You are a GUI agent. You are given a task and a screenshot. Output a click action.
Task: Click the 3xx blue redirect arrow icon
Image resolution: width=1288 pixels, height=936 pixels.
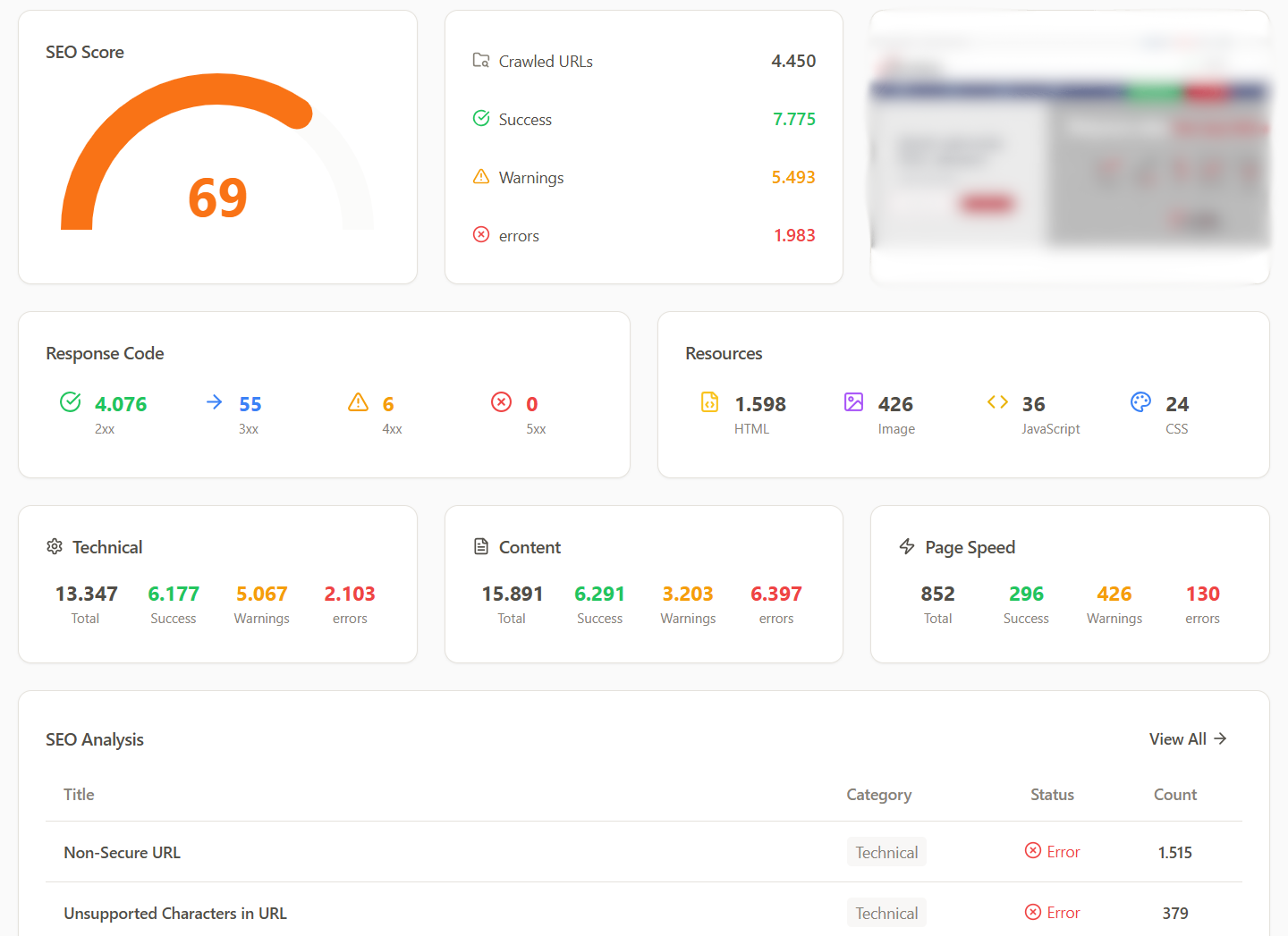[x=214, y=402]
